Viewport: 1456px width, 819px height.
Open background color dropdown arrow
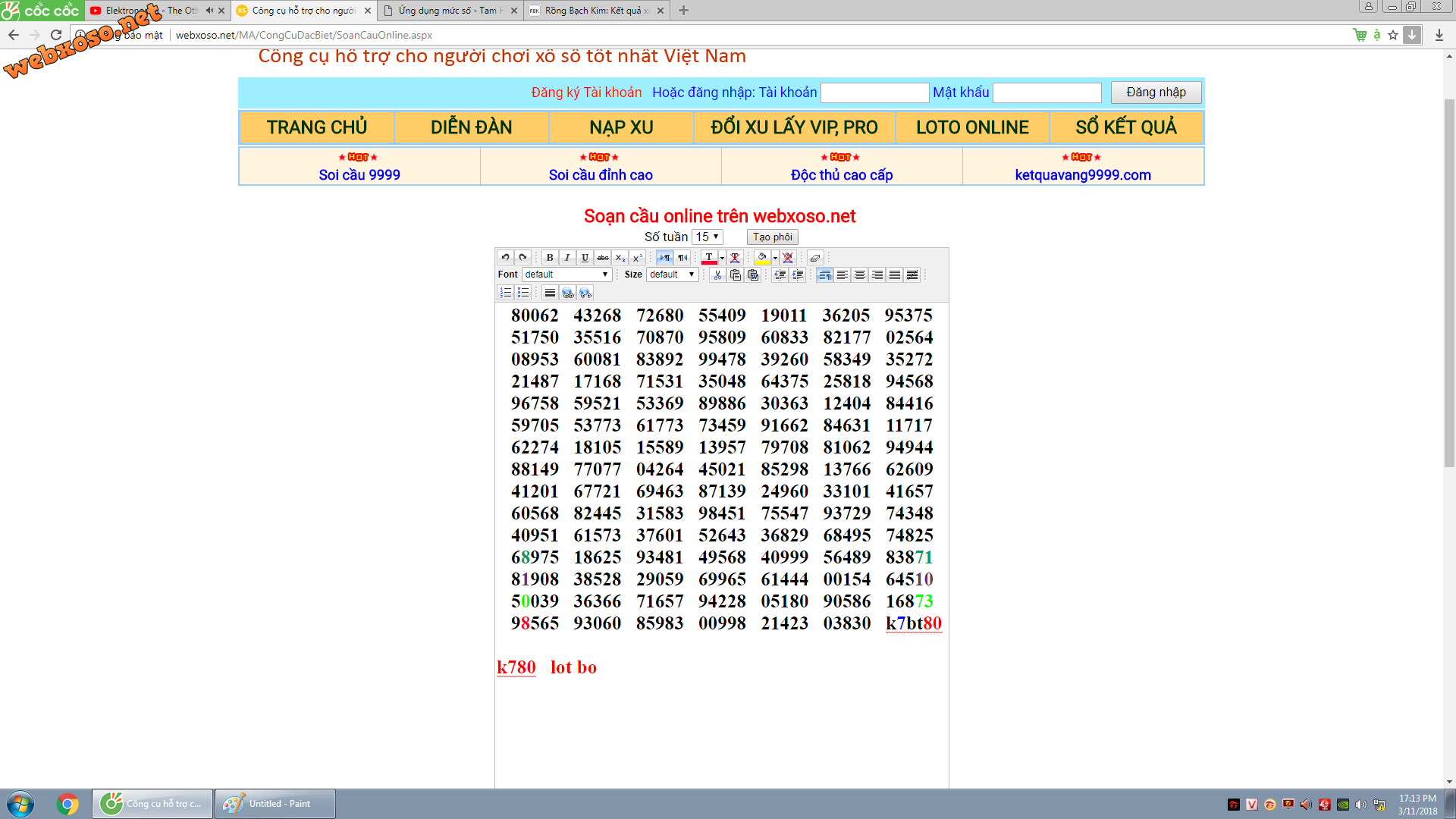pos(775,258)
